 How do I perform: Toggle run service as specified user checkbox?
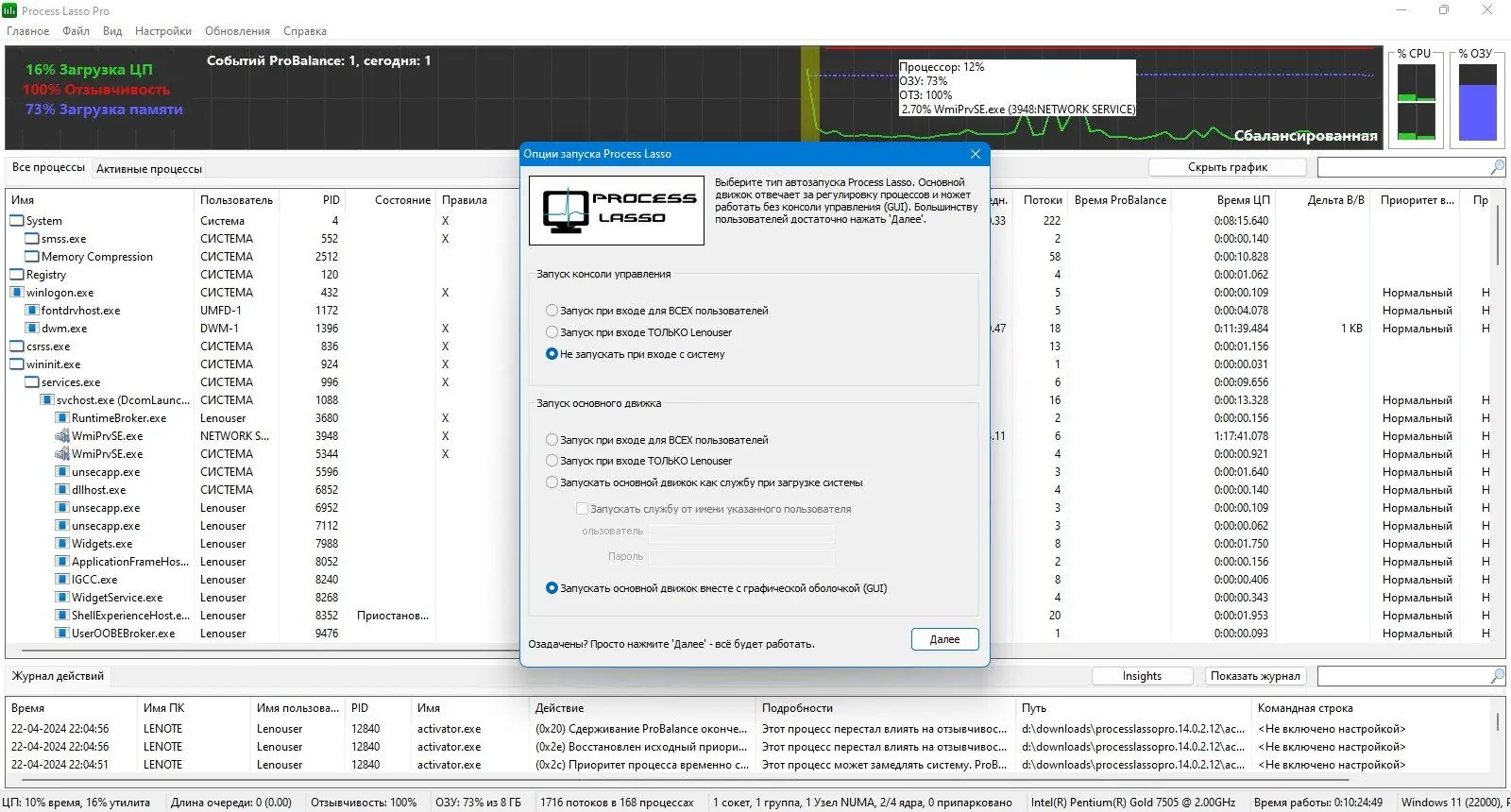coord(583,509)
